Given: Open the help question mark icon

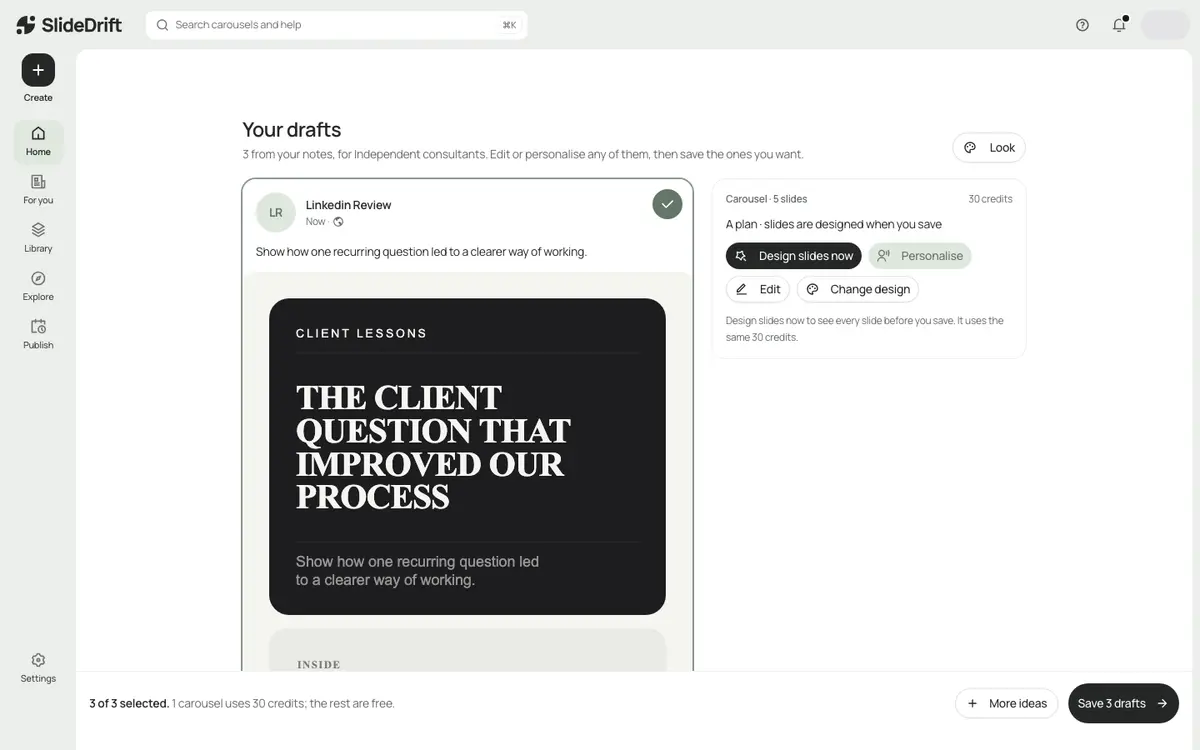Looking at the screenshot, I should point(1082,25).
